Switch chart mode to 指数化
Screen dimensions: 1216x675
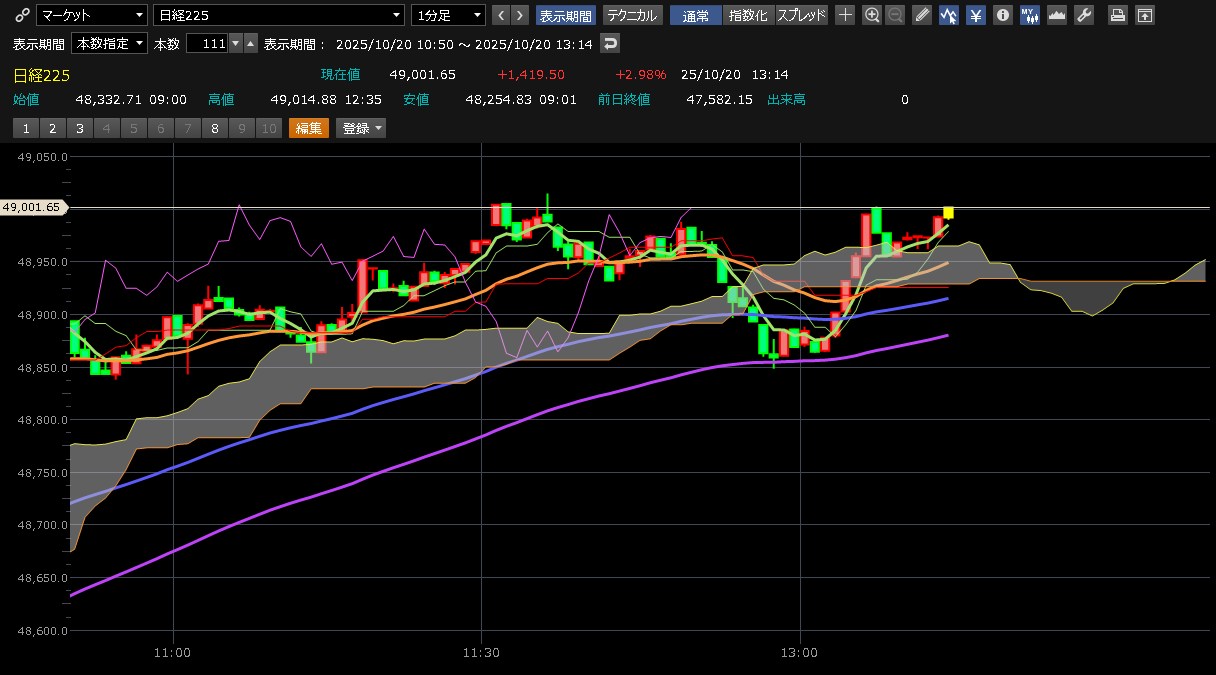coord(749,15)
